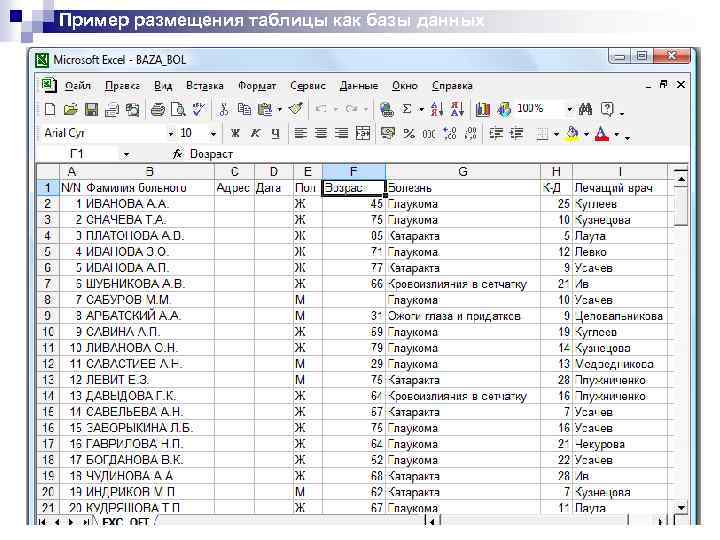Run spelling check

199,109
